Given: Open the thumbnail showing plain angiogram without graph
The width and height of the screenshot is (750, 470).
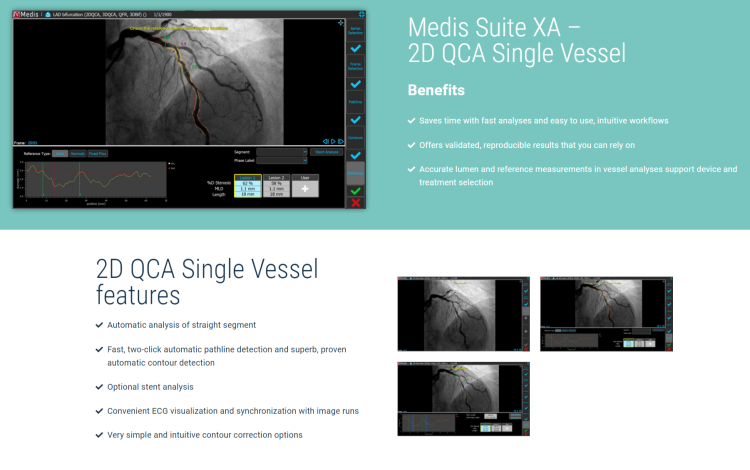Looking at the screenshot, I should [463, 314].
